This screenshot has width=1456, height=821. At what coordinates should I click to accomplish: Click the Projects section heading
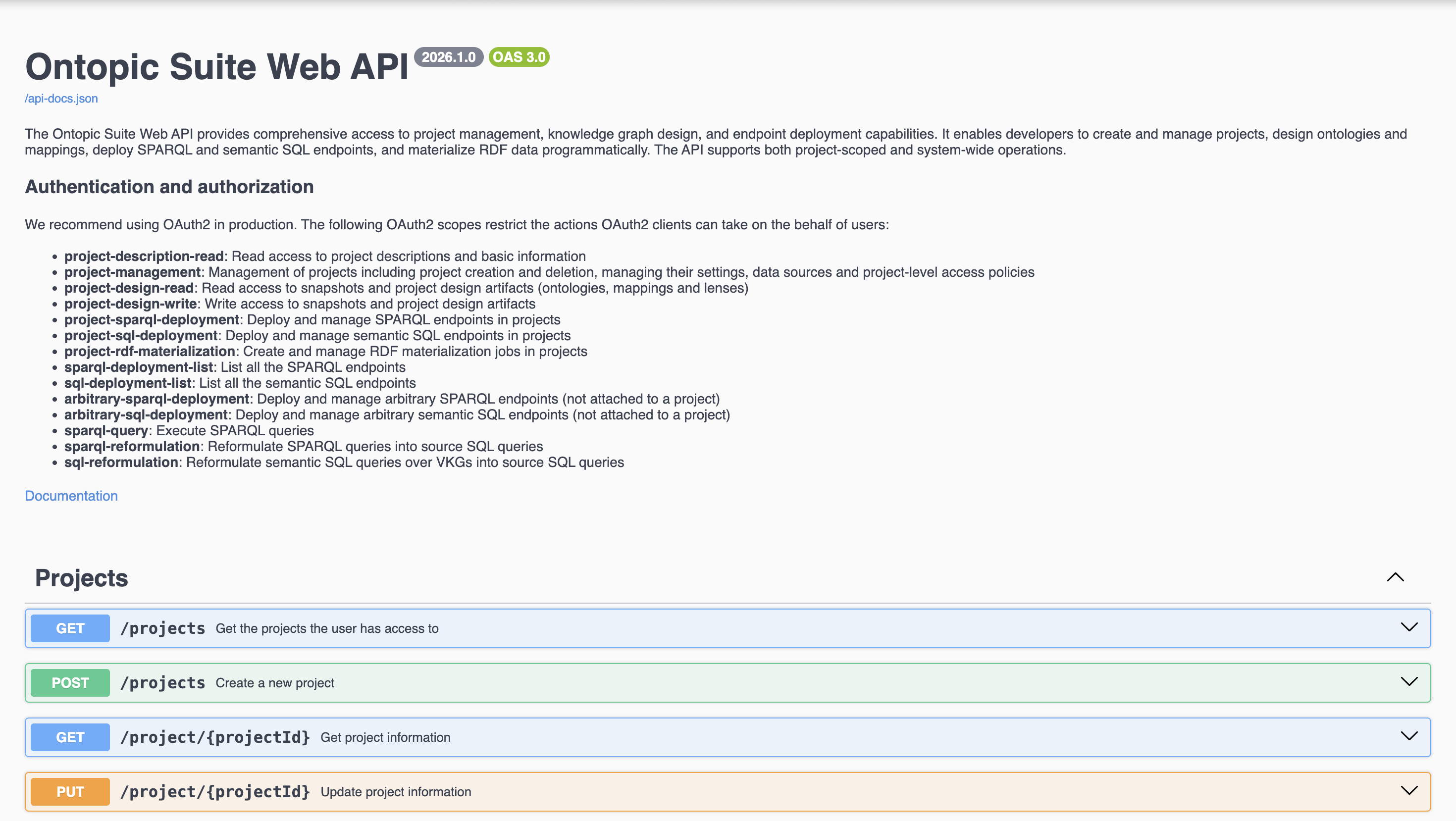81,578
